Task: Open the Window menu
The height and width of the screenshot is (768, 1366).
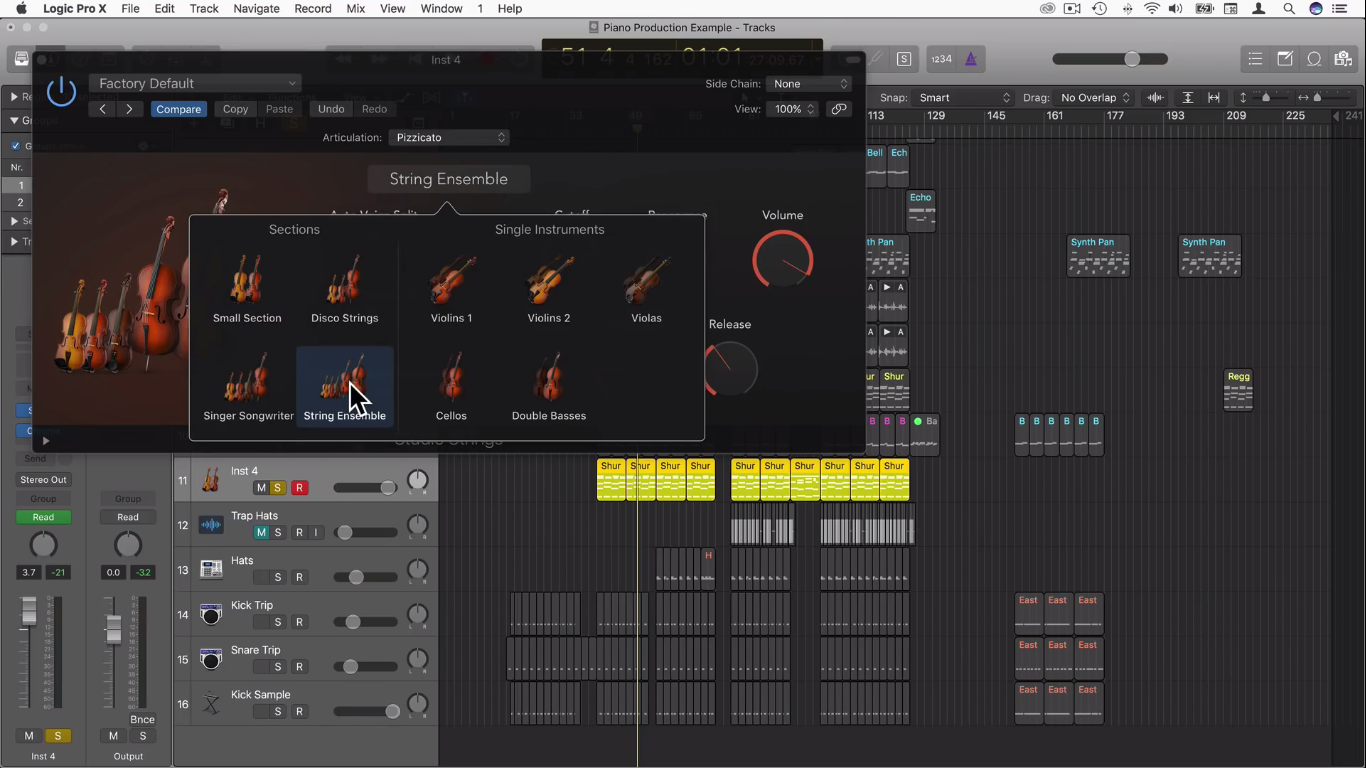Action: (x=441, y=9)
